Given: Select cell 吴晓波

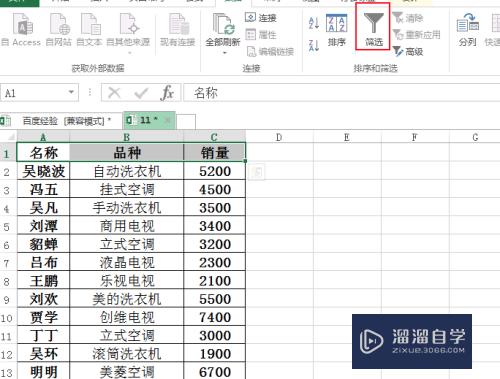Looking at the screenshot, I should pyautogui.click(x=43, y=171).
